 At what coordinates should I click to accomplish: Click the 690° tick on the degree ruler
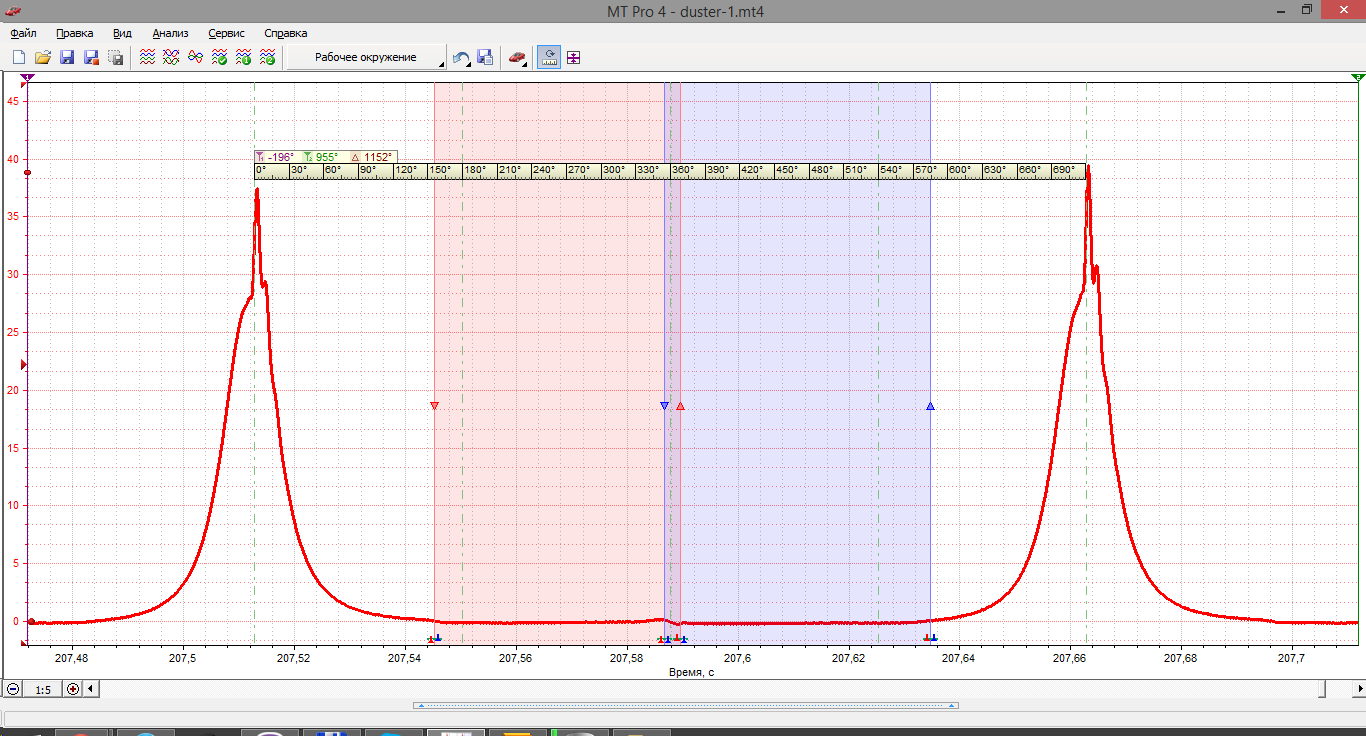click(1064, 170)
